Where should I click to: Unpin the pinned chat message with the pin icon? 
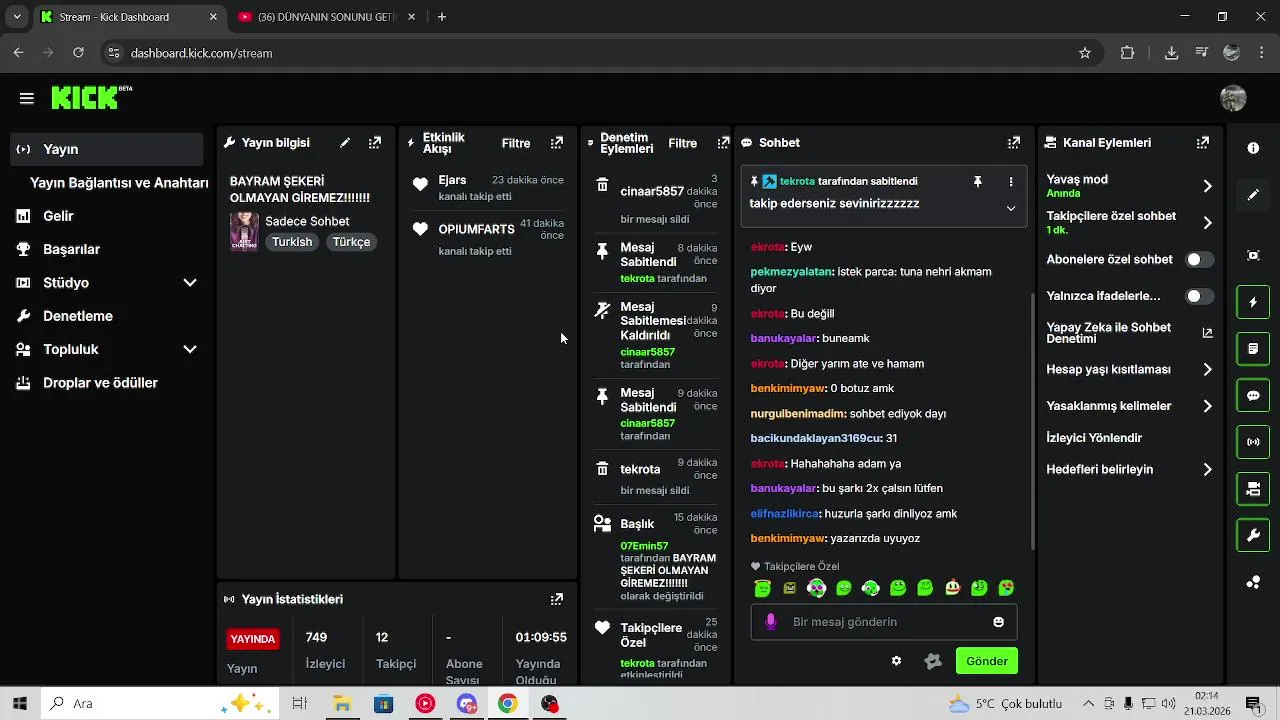pos(978,182)
